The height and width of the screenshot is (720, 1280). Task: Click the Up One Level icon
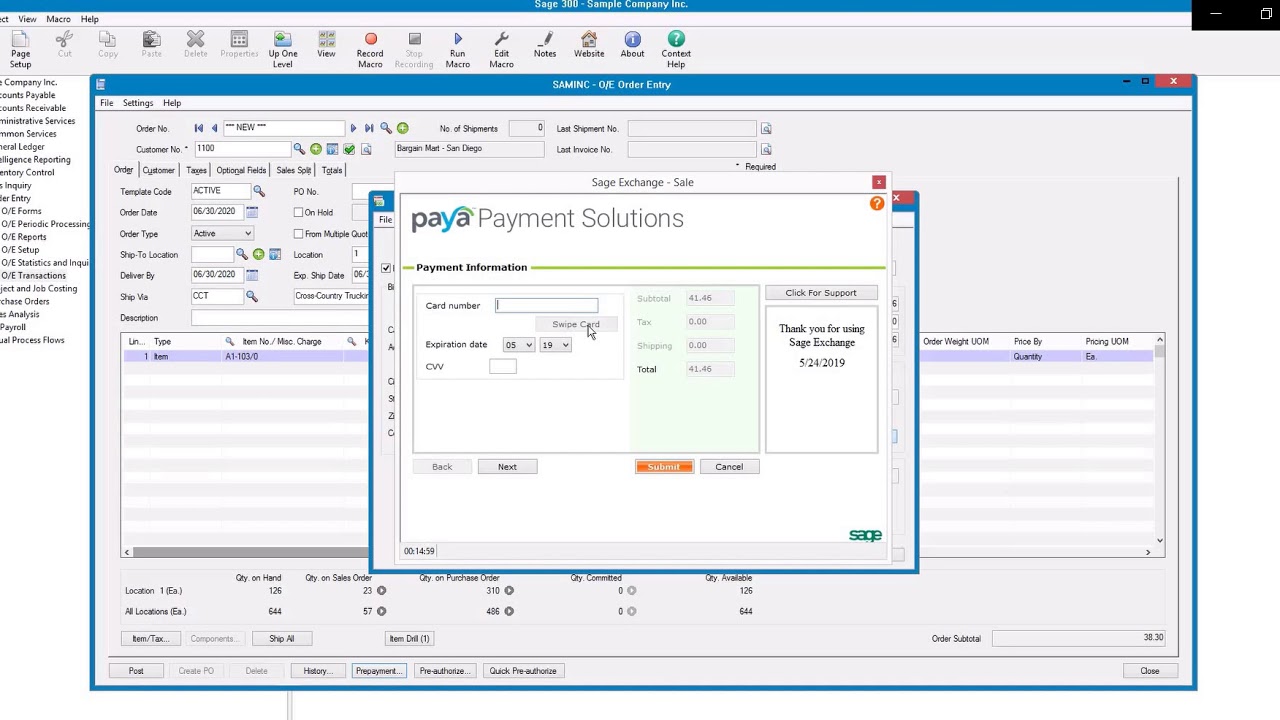click(x=282, y=50)
